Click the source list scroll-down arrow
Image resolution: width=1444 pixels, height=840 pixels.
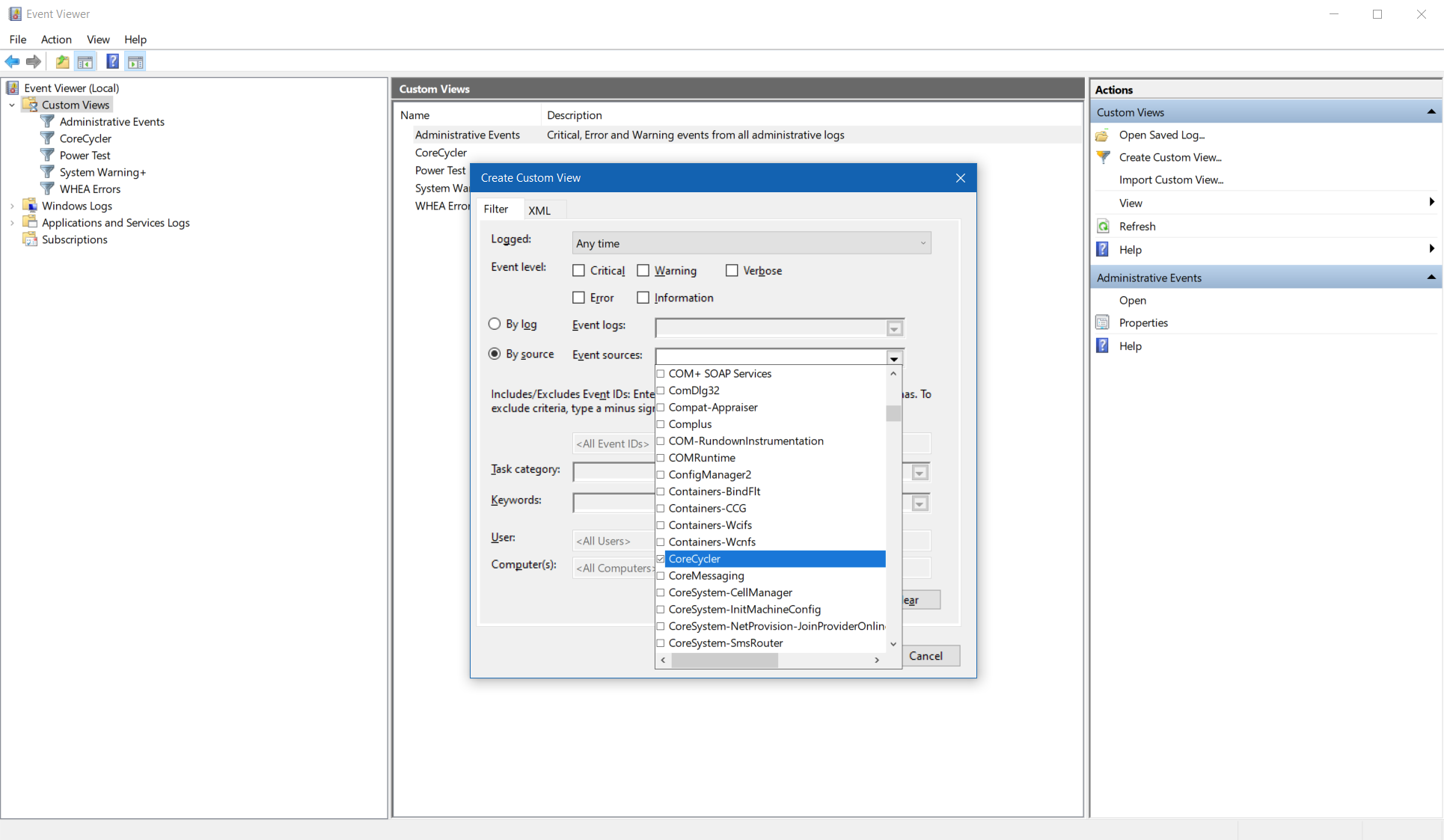[893, 644]
